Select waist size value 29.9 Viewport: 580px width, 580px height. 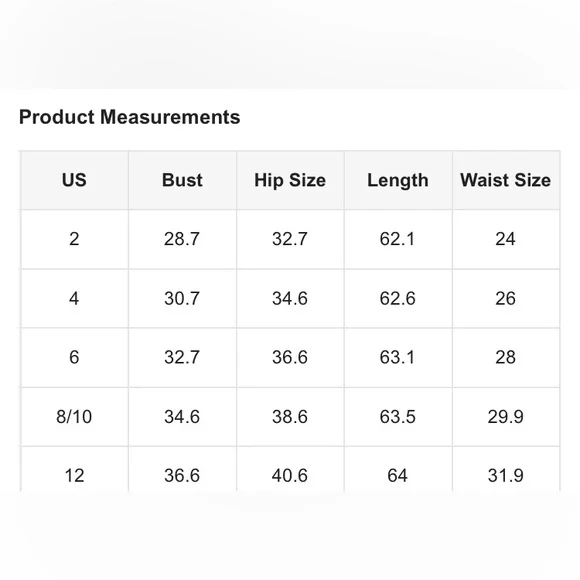point(506,417)
